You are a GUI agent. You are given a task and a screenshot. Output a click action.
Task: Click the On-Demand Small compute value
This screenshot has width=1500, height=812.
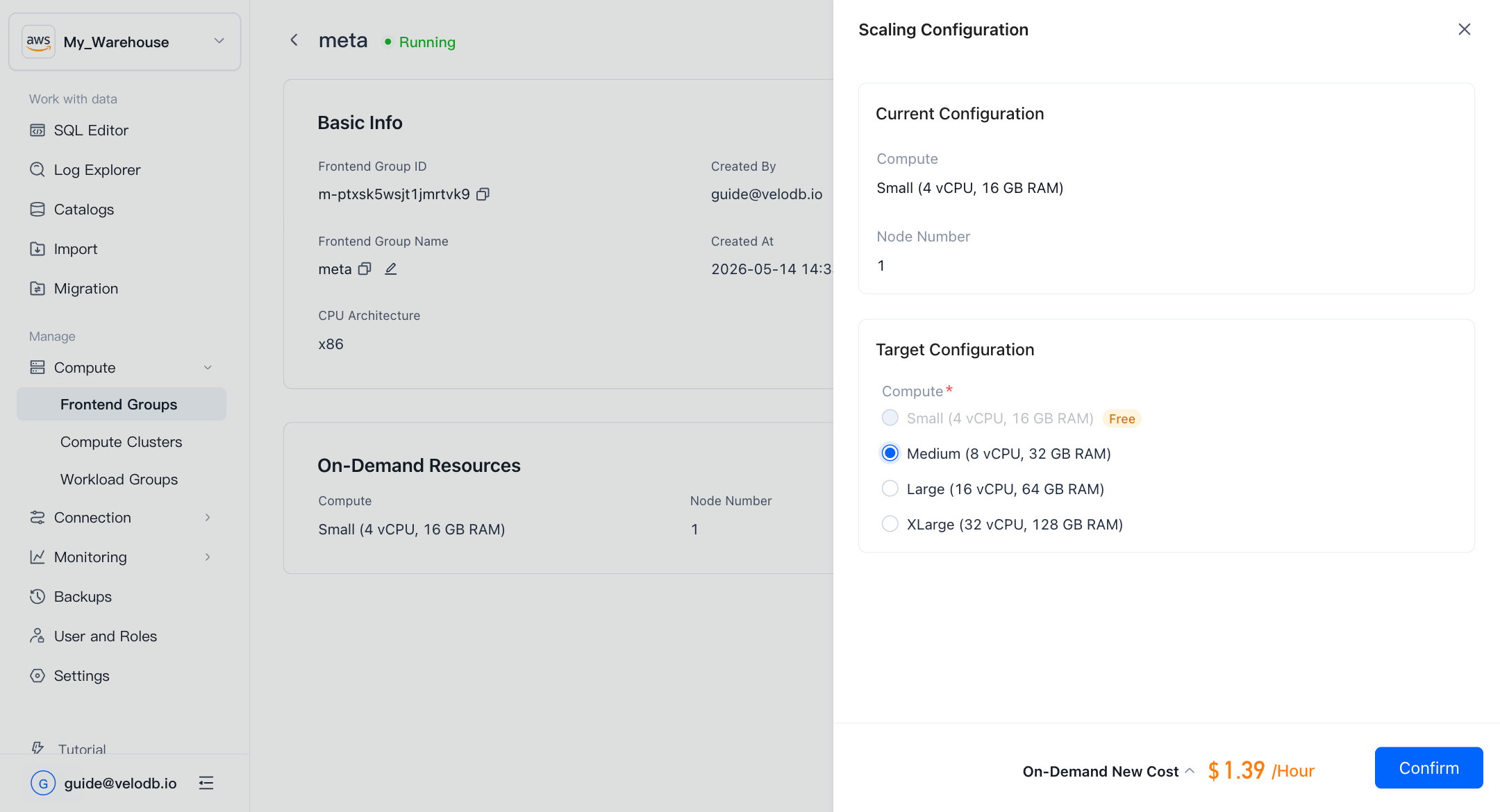click(x=412, y=530)
